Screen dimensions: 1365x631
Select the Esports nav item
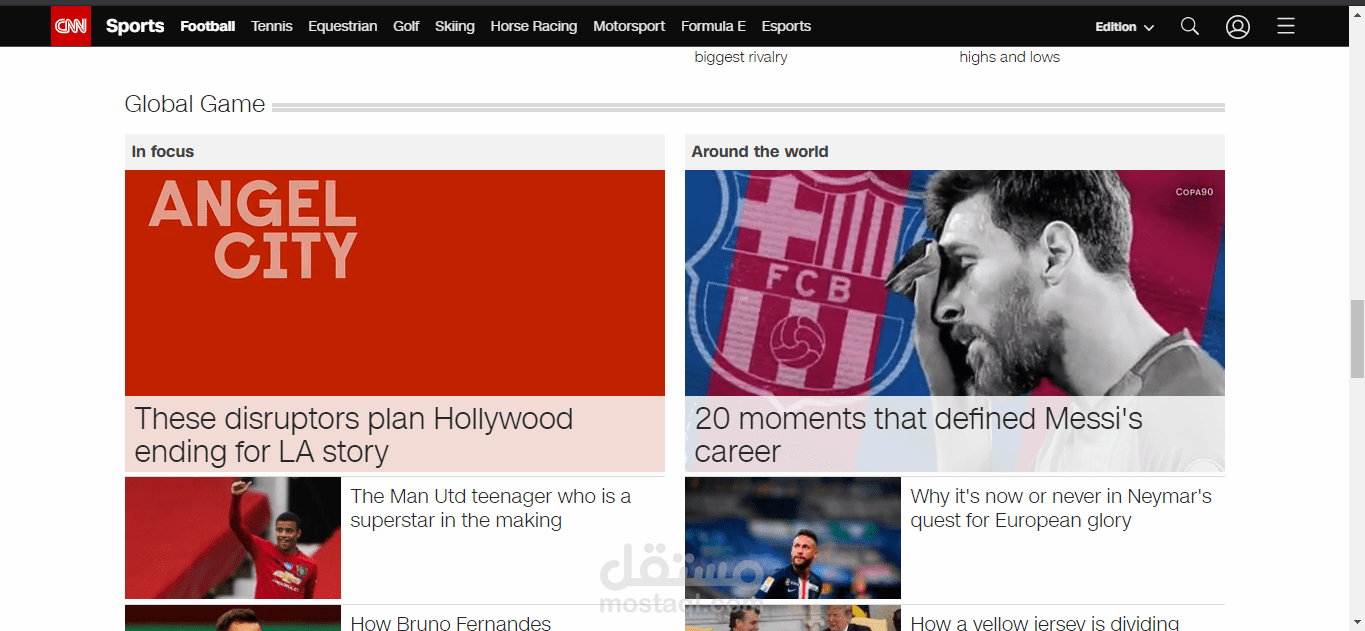pos(786,26)
